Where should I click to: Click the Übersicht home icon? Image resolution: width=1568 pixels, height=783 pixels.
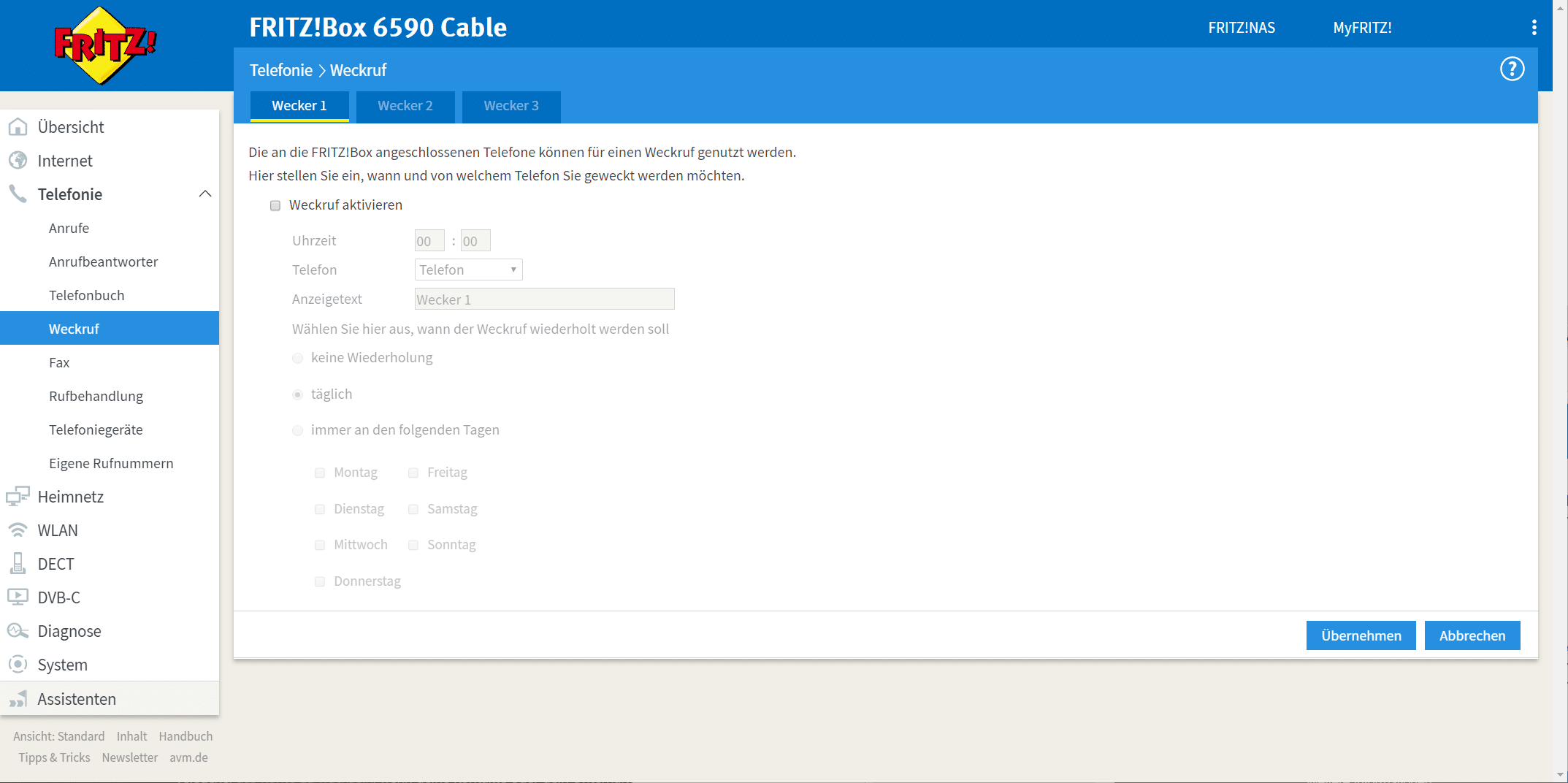[18, 127]
